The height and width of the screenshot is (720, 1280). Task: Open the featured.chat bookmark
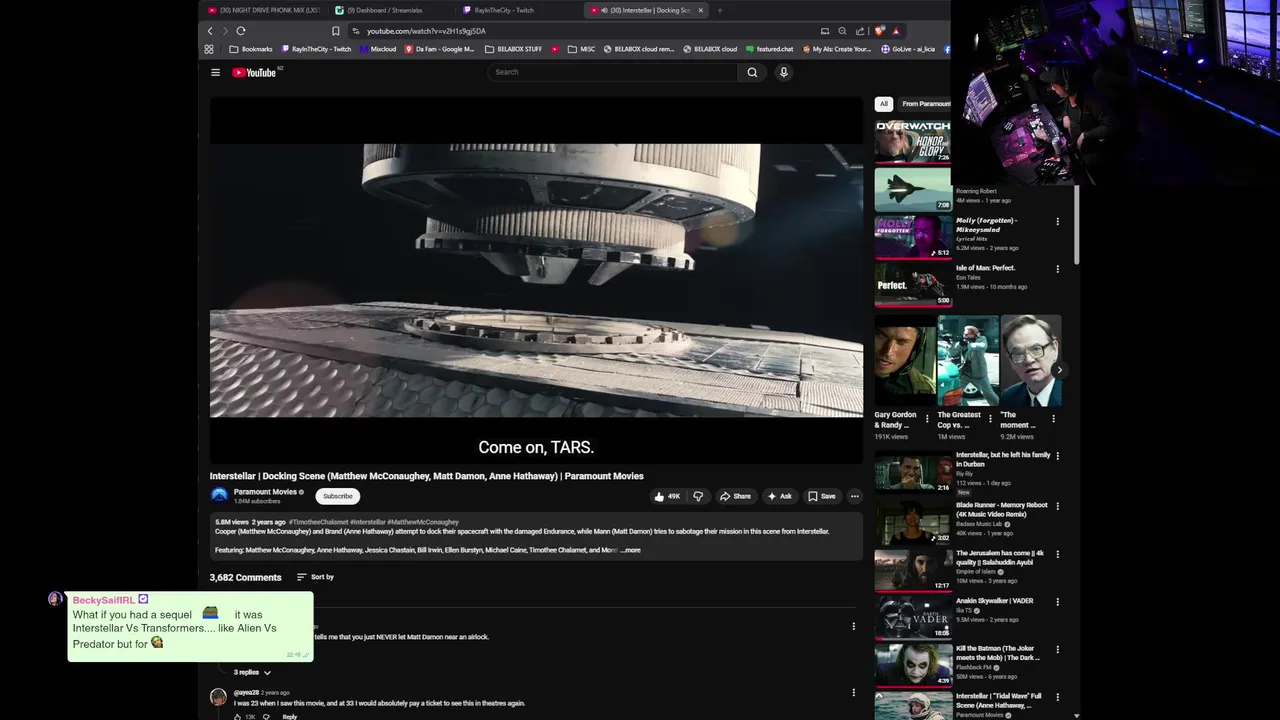[769, 49]
